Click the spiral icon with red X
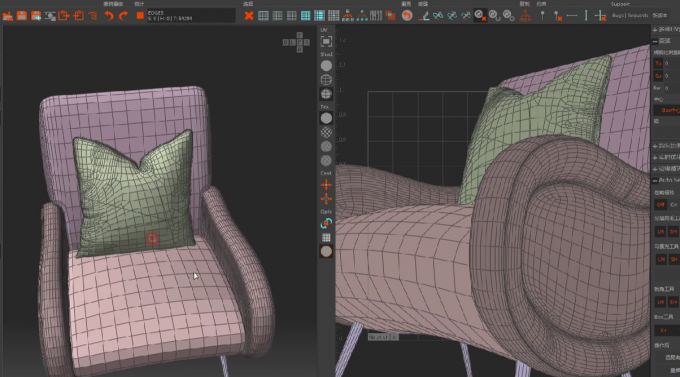Image resolution: width=680 pixels, height=377 pixels. click(x=480, y=16)
